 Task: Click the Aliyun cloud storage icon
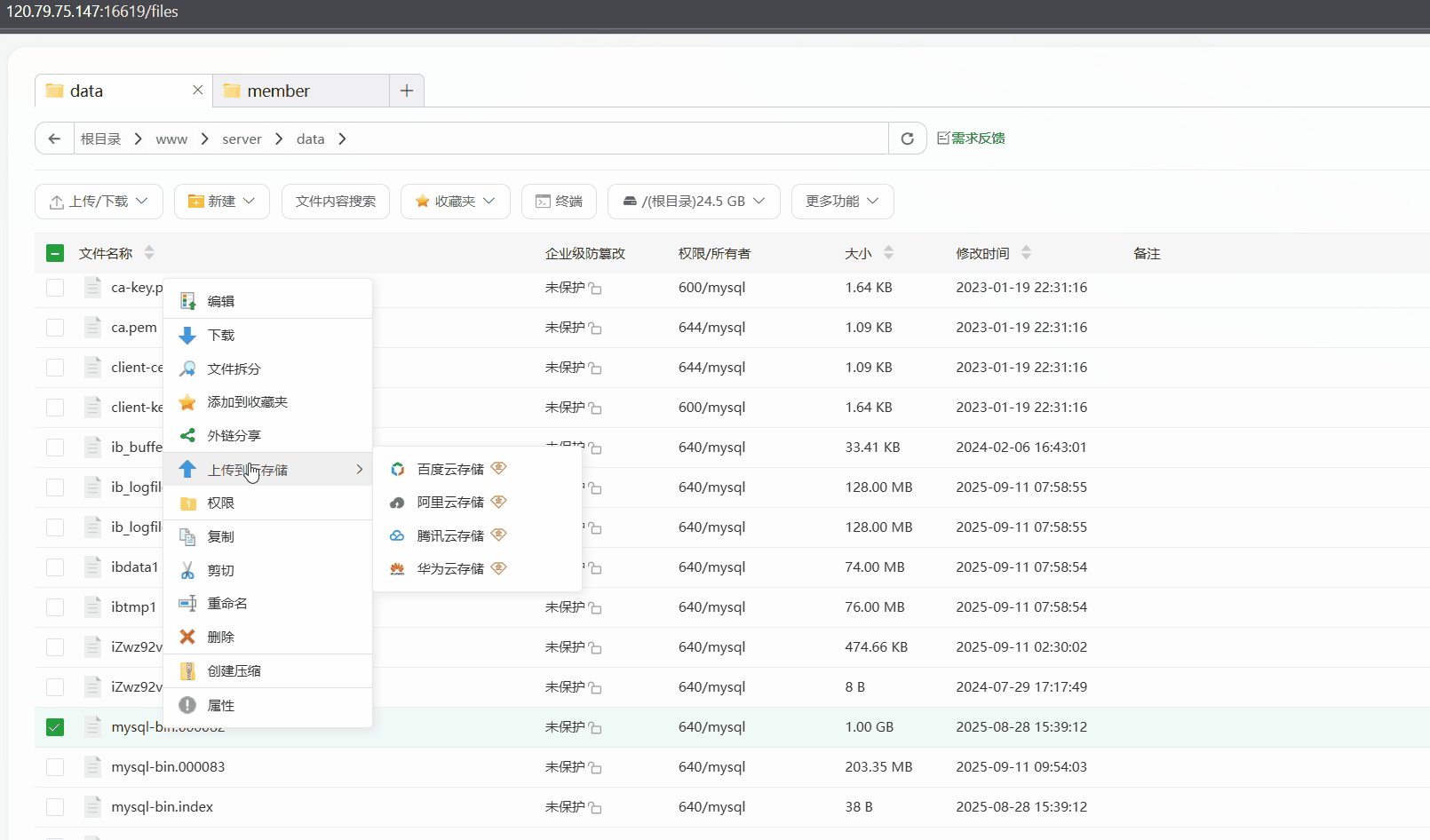(398, 503)
